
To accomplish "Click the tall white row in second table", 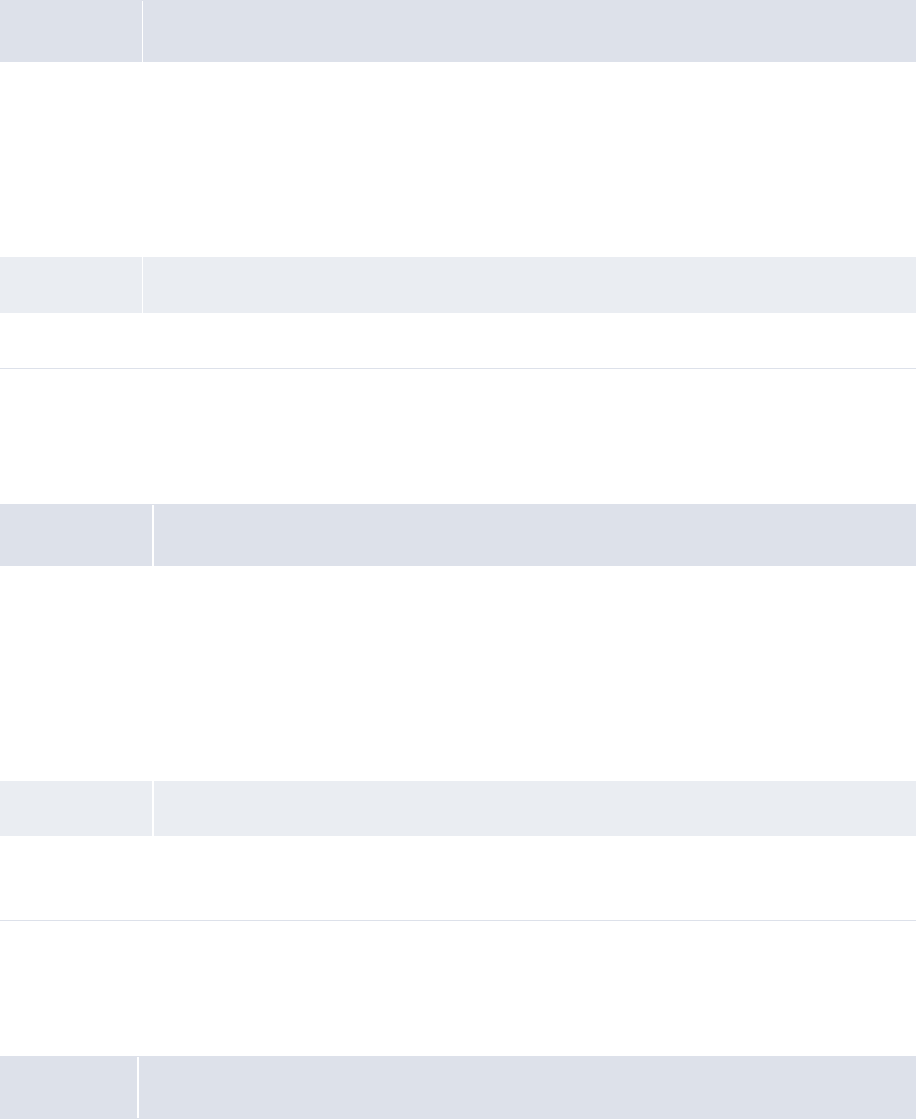I will pos(458,673).
